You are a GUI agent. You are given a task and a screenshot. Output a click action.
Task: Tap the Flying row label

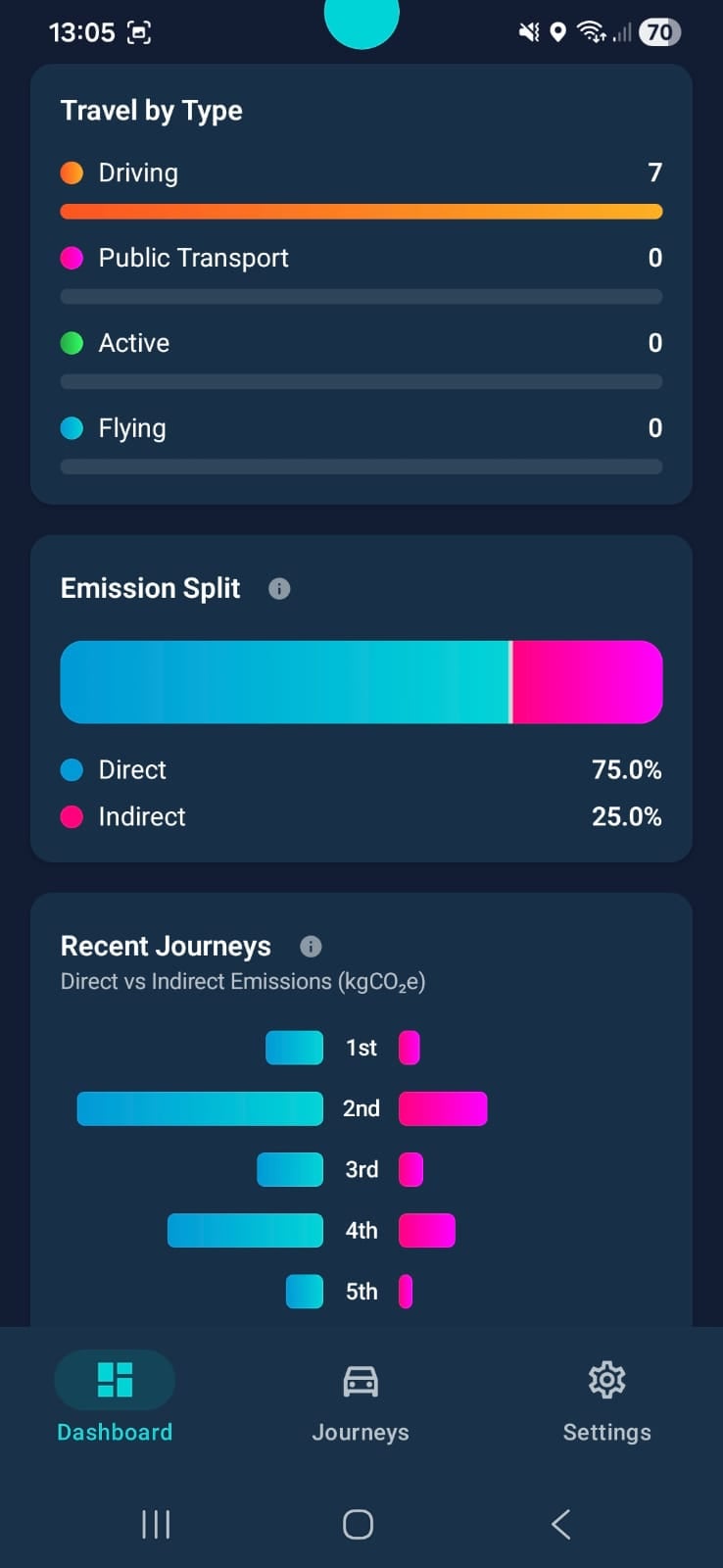click(132, 428)
